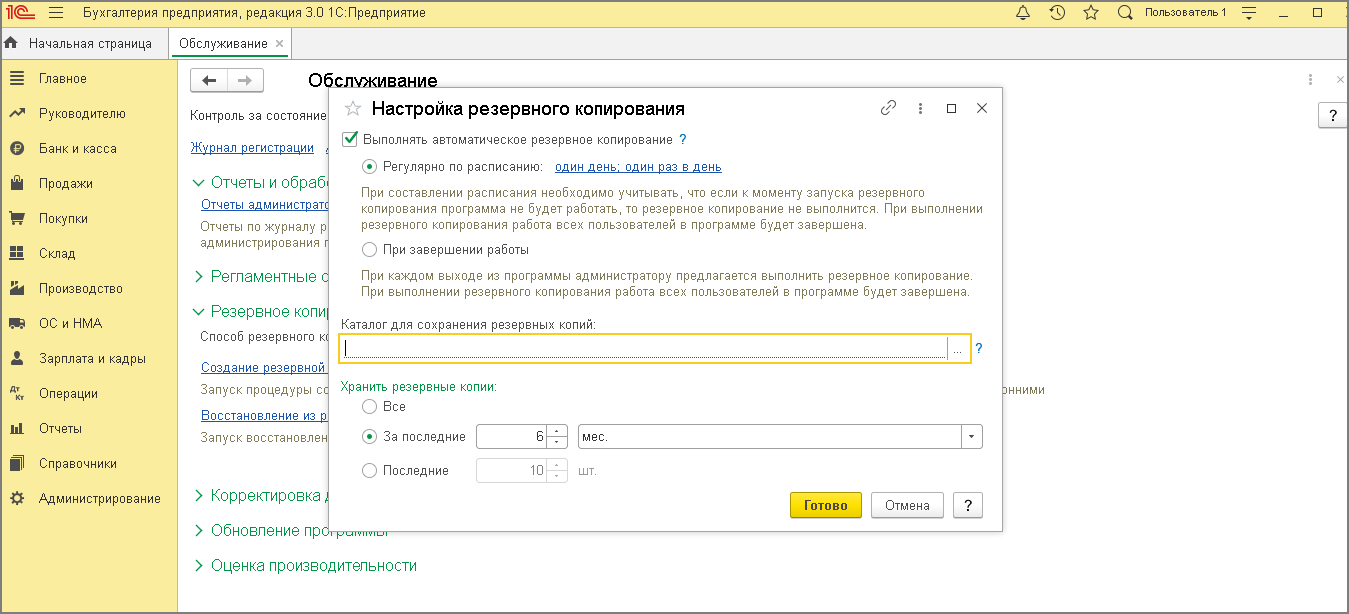Expand Регламентные section in Обслуживание
This screenshot has width=1349, height=614.
point(198,276)
